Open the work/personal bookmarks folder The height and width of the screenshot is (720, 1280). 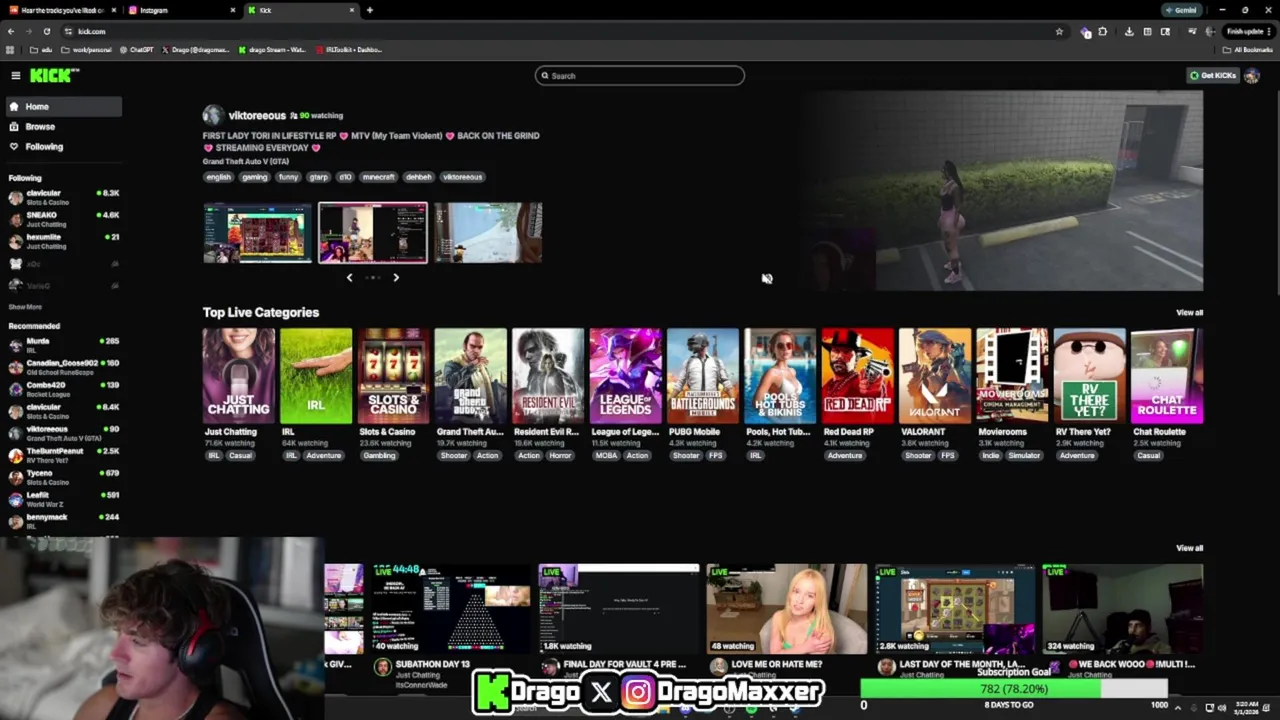pyautogui.click(x=87, y=49)
